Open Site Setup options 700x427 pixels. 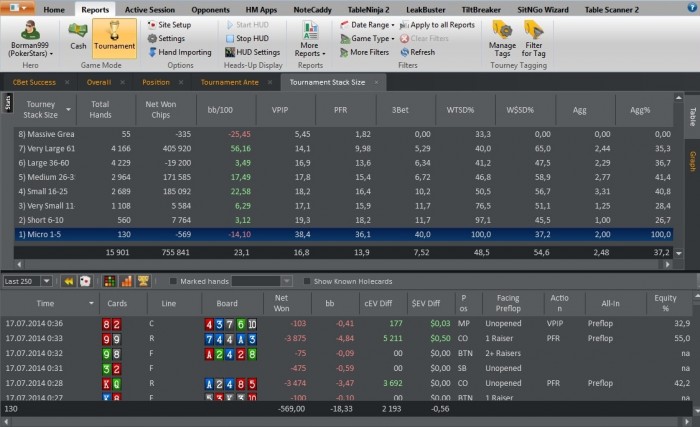click(169, 25)
